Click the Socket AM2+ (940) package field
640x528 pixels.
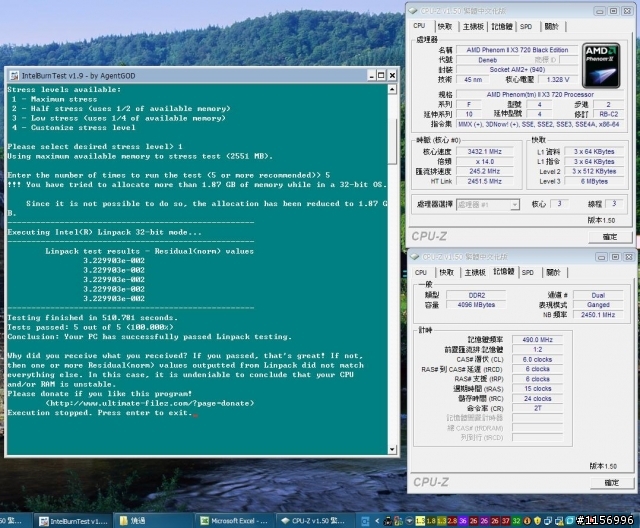(x=517, y=70)
